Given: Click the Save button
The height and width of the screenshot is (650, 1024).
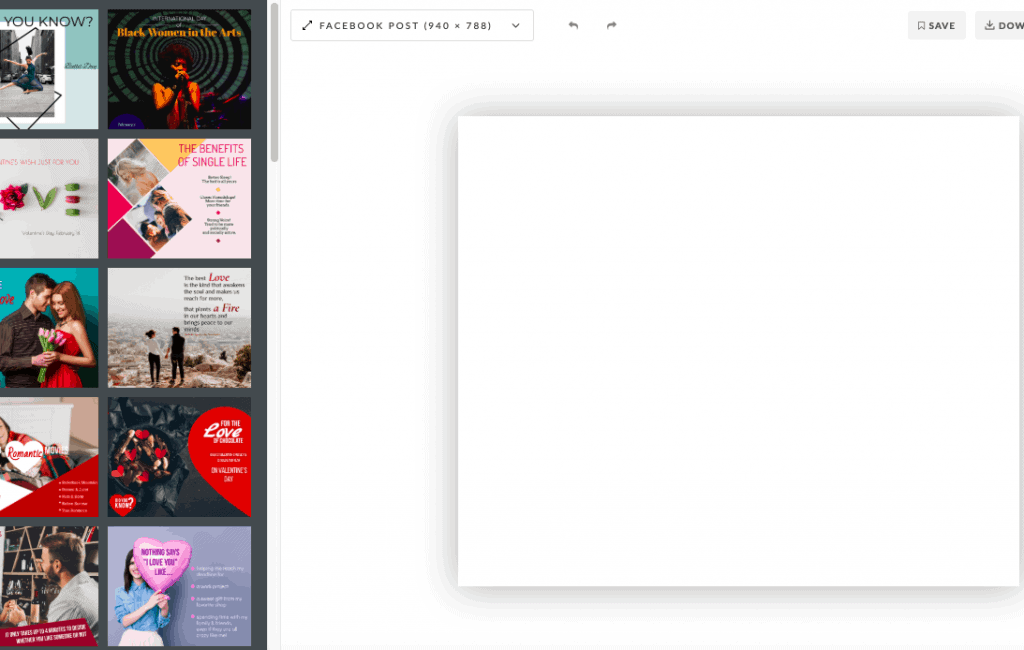Looking at the screenshot, I should [x=936, y=25].
